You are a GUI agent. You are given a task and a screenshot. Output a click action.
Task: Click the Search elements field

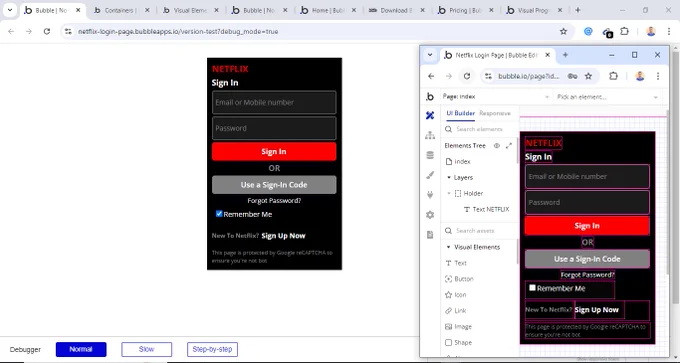click(x=479, y=129)
